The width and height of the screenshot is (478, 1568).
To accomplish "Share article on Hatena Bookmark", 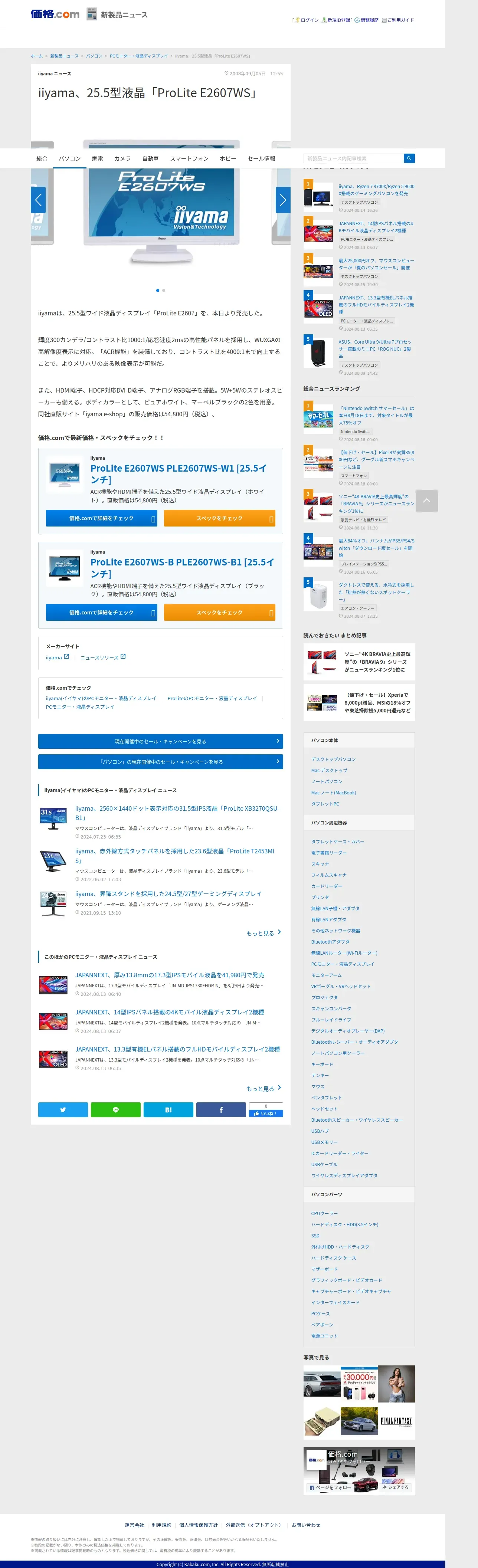I will click(168, 1110).
